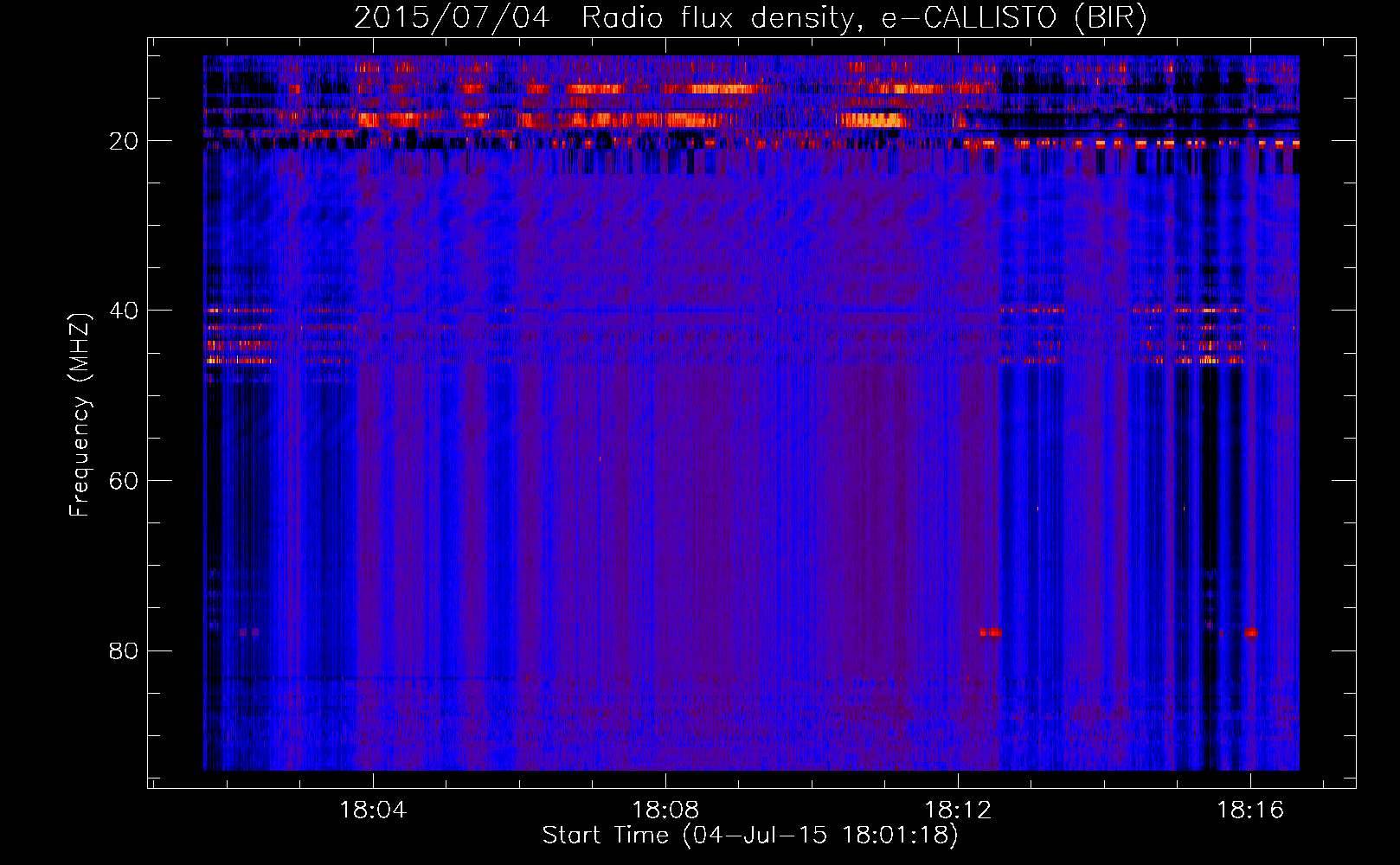Image resolution: width=1400 pixels, height=865 pixels.
Task: Choose the 18:16 time tick label
Action: tap(1250, 810)
